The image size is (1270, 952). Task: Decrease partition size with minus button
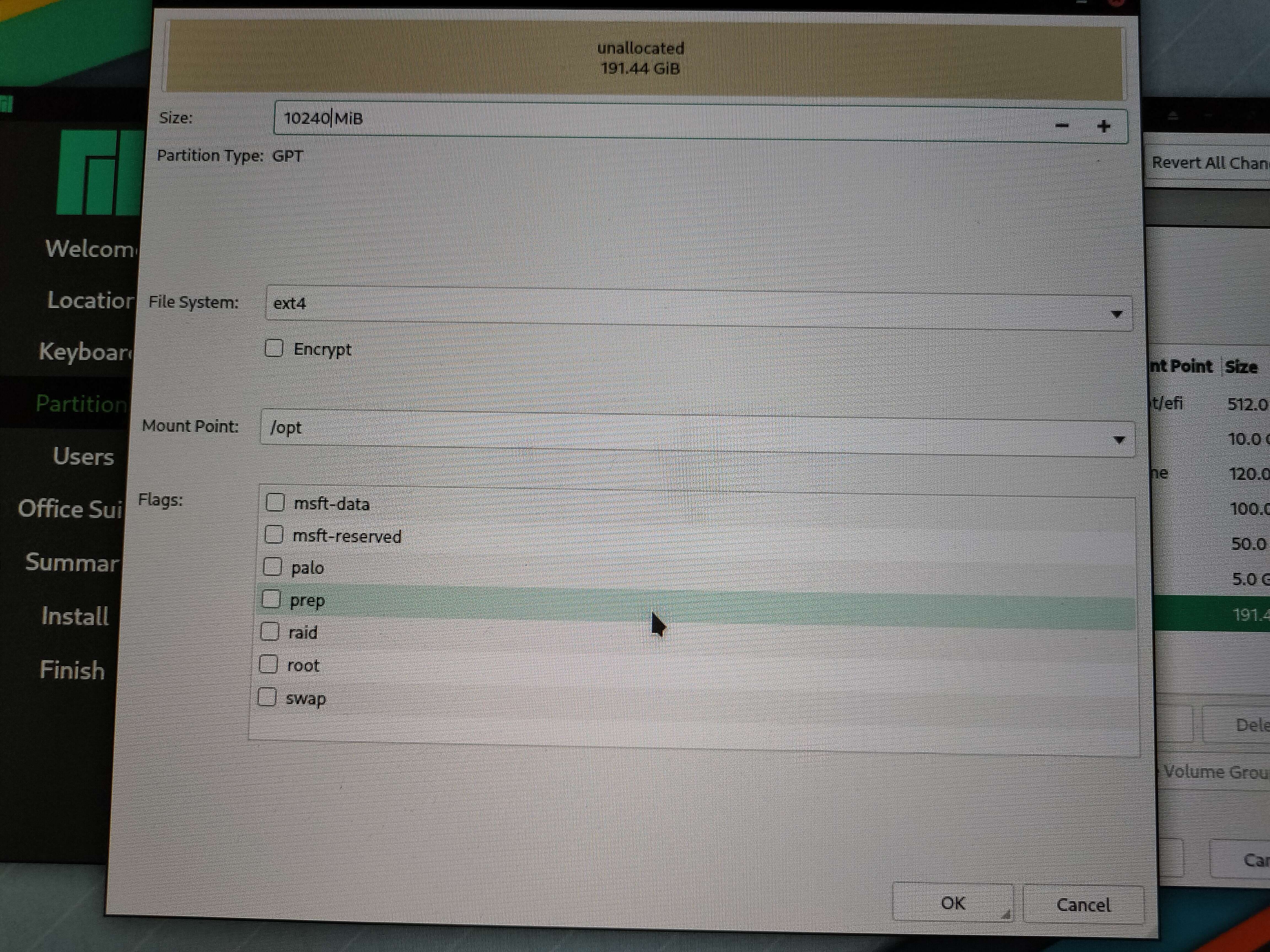point(1062,126)
